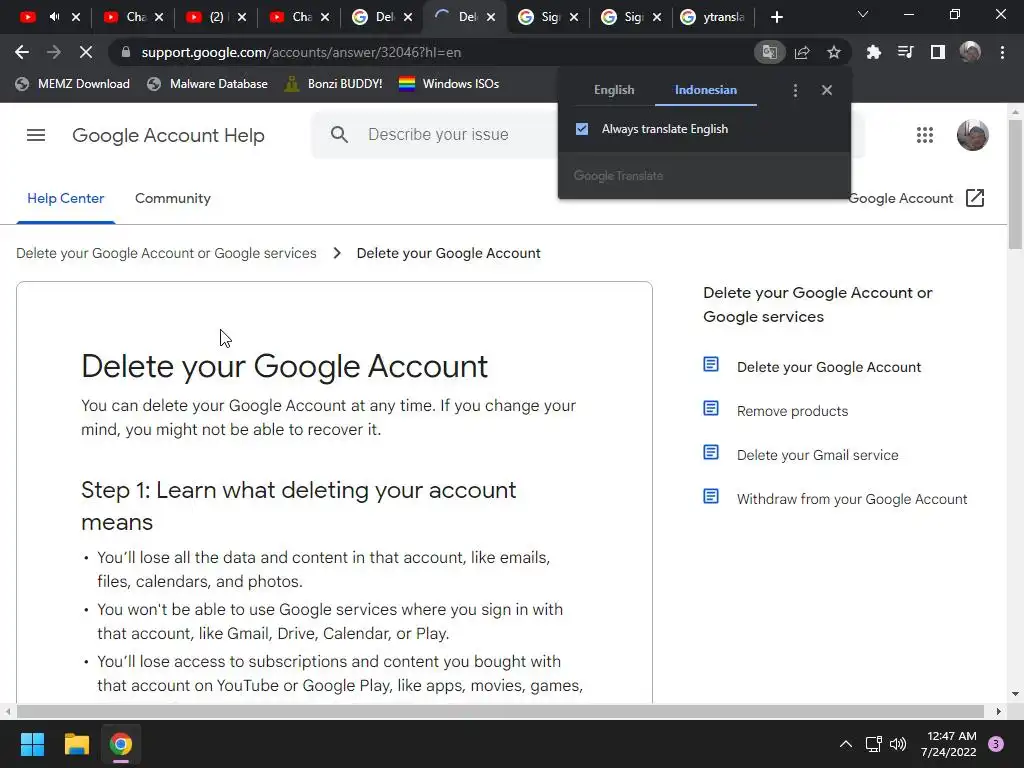Viewport: 1024px width, 768px height.
Task: Open sidebar link Delete your Google Account
Action: 829,367
